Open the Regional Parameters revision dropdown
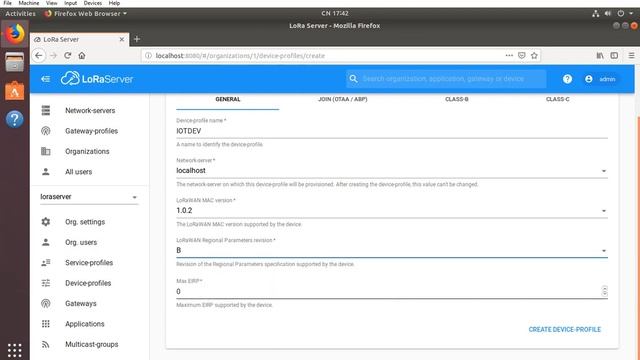This screenshot has height=360, width=640. [391, 250]
